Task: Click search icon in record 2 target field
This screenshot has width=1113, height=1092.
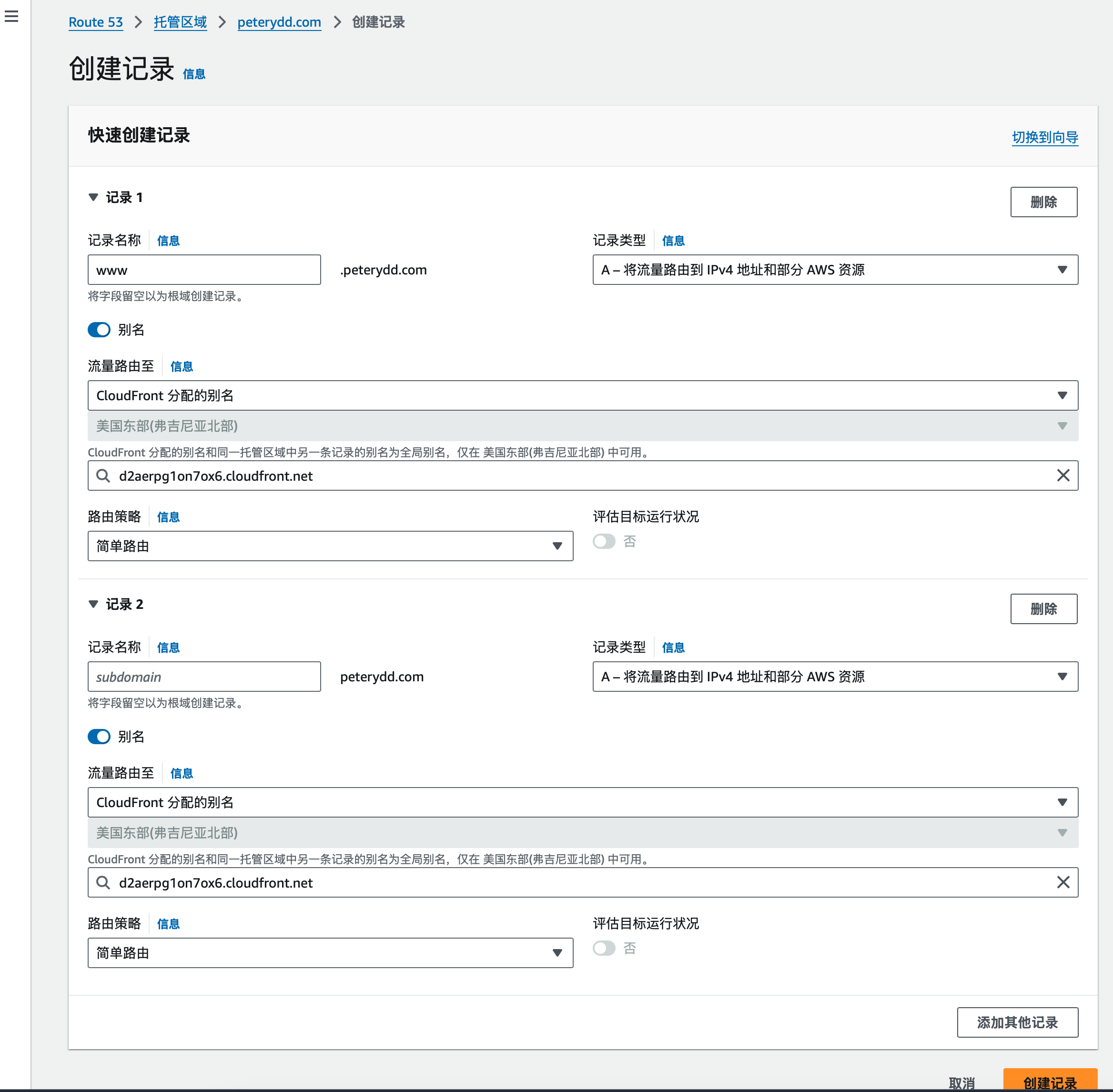Action: click(x=103, y=882)
